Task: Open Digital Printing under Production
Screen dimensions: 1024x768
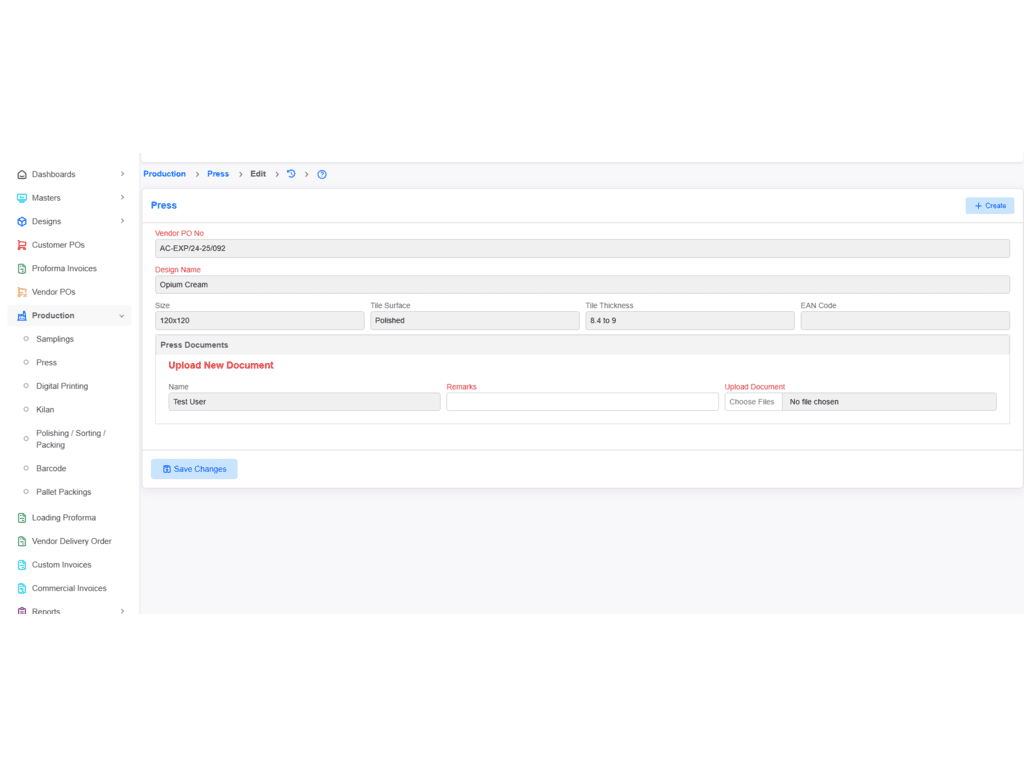Action: pyautogui.click(x=62, y=386)
